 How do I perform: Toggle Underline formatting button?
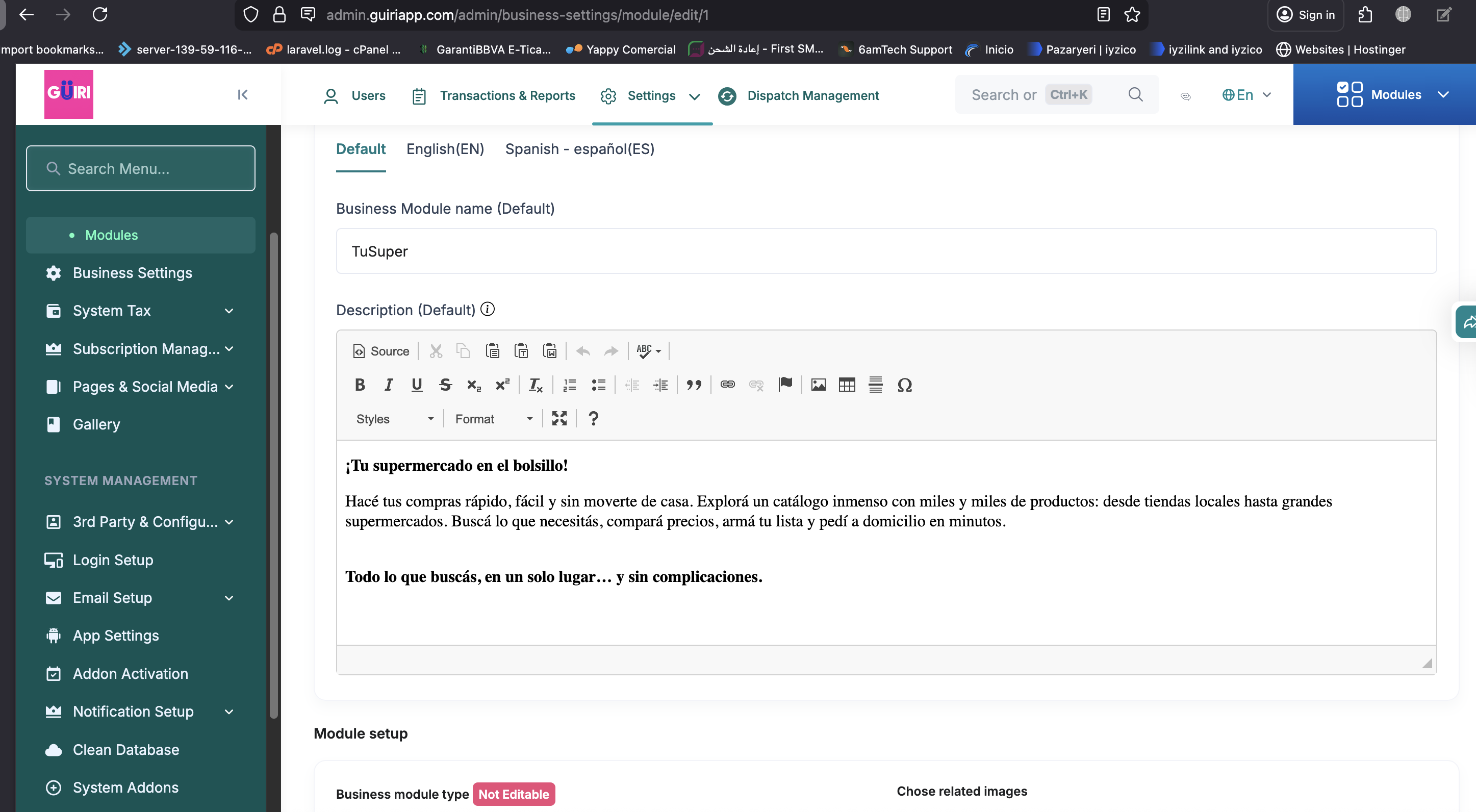pyautogui.click(x=417, y=385)
